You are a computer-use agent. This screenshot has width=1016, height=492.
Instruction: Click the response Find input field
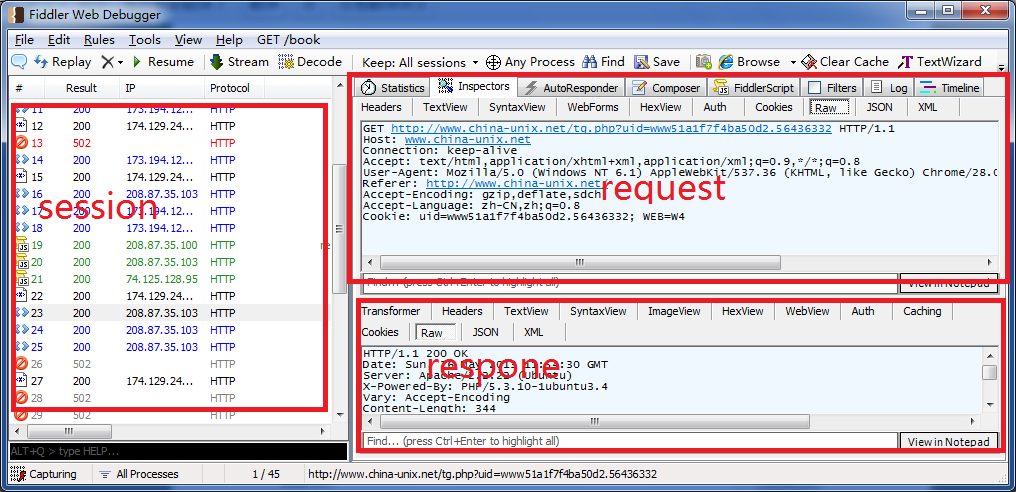point(629,441)
